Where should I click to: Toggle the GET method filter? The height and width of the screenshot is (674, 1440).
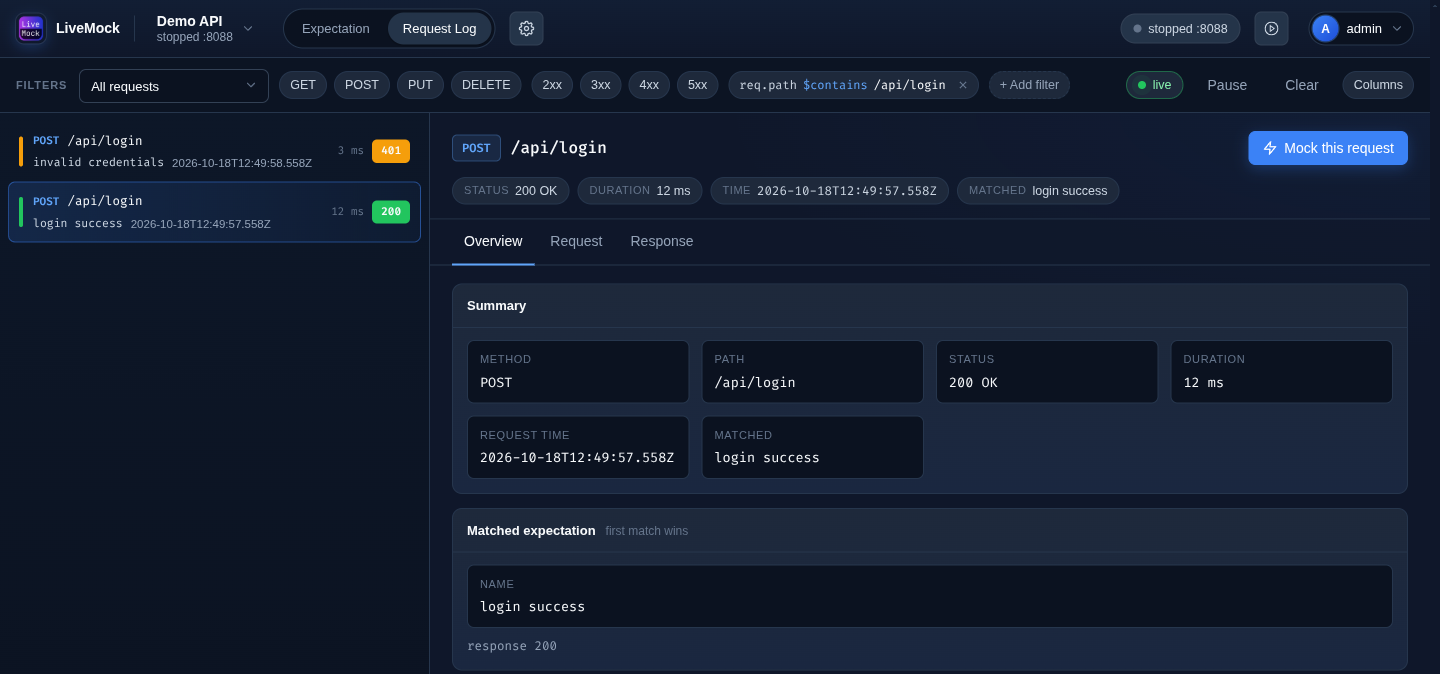[x=303, y=85]
